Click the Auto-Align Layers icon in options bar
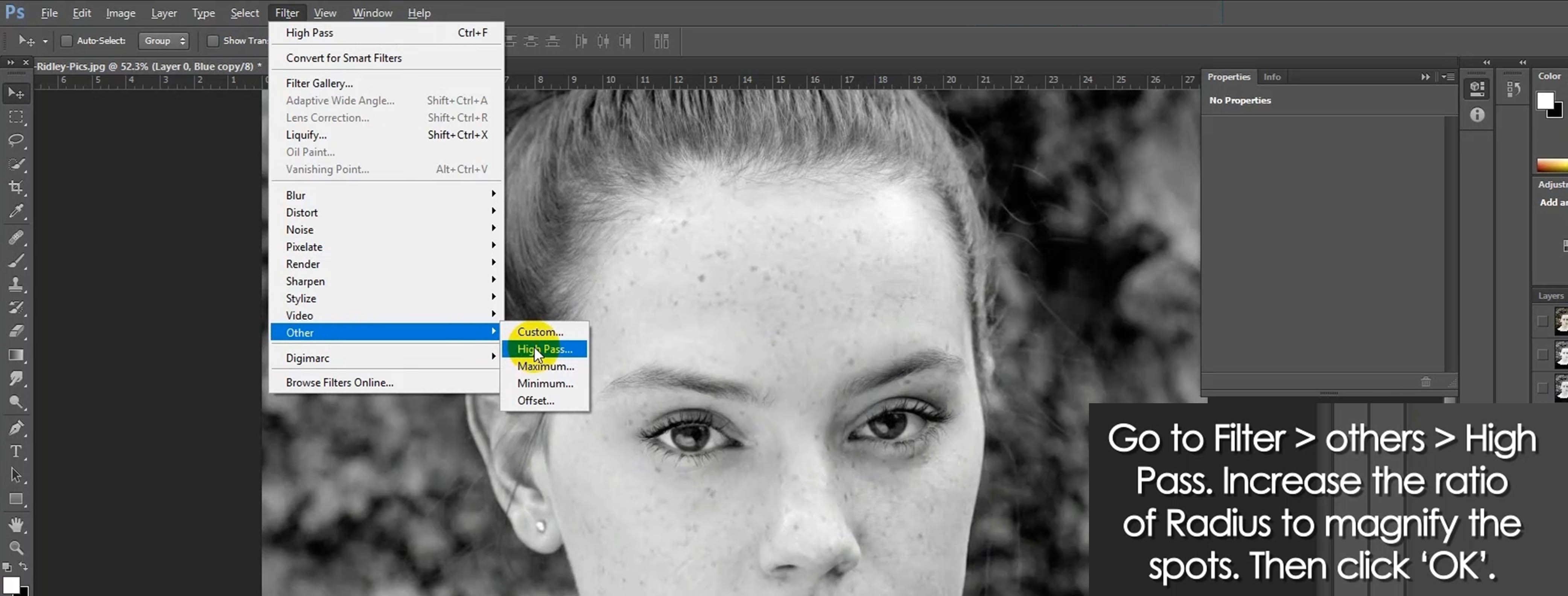1568x596 pixels. [x=661, y=41]
